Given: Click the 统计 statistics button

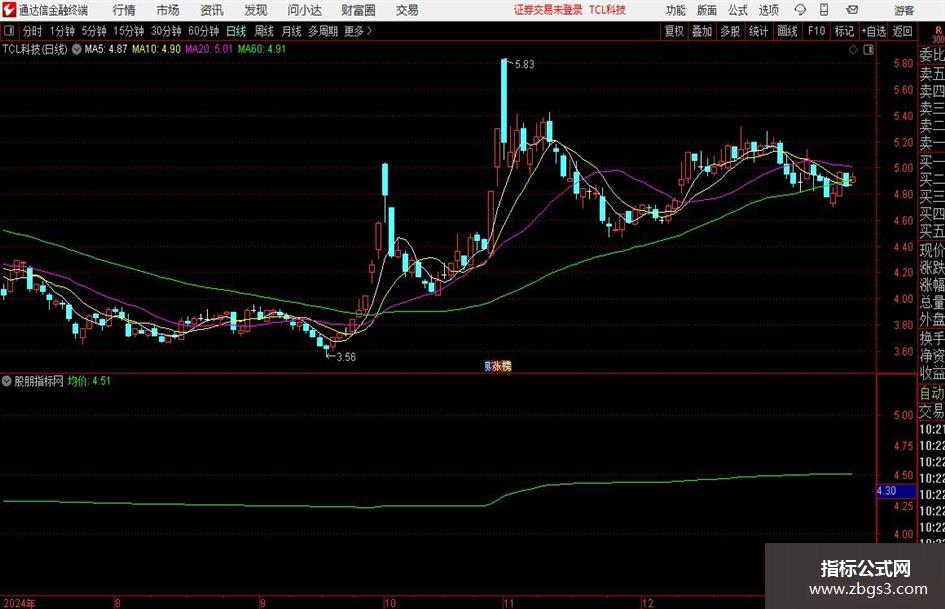Looking at the screenshot, I should pyautogui.click(x=758, y=31).
